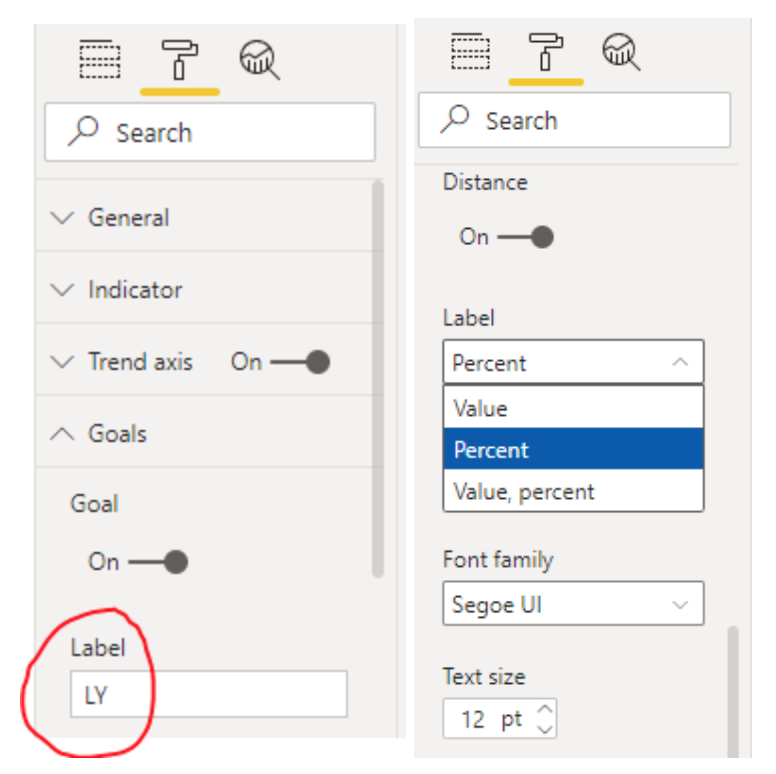Disable the Distance toggle
The height and width of the screenshot is (774, 776).
point(526,237)
